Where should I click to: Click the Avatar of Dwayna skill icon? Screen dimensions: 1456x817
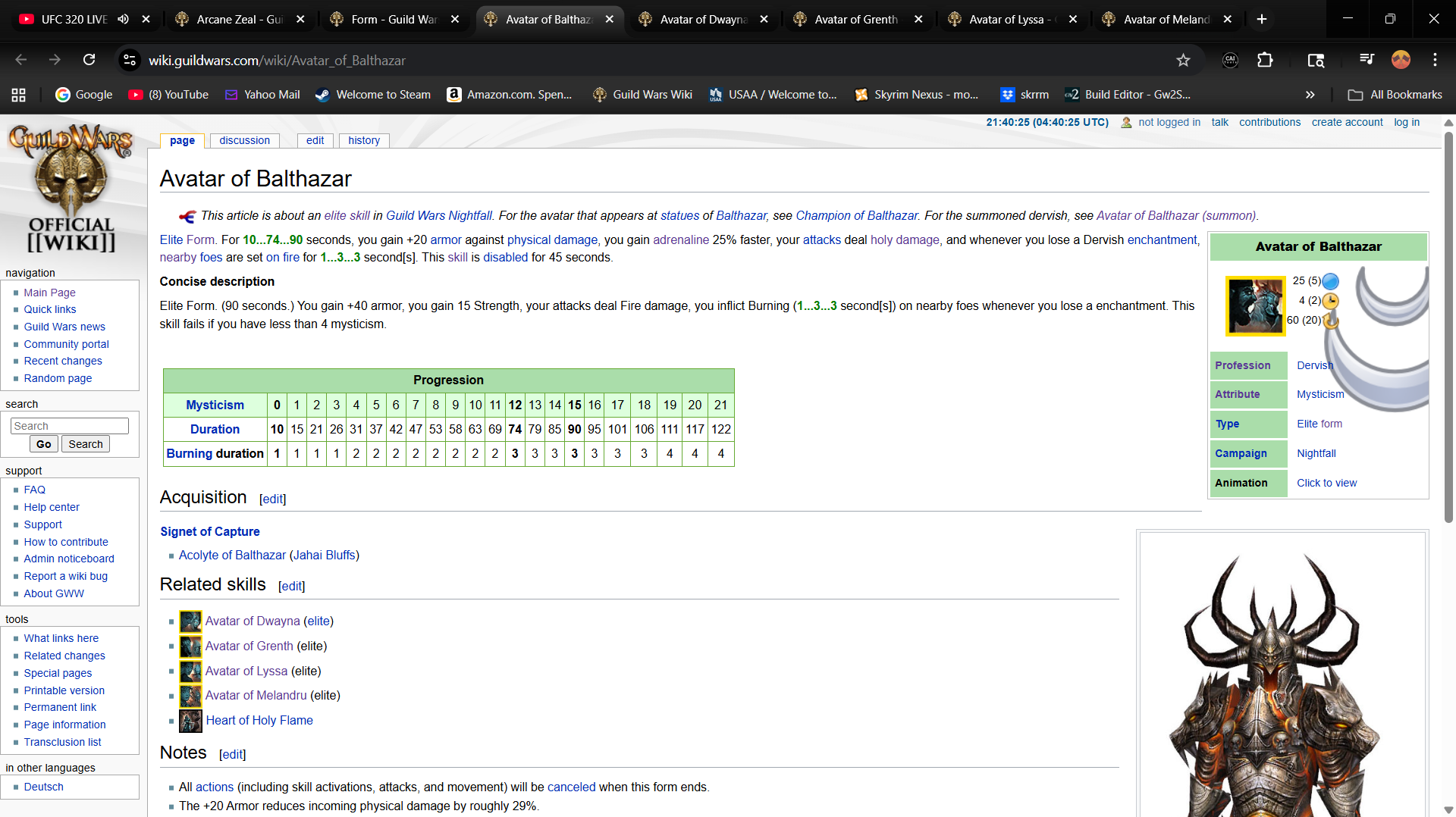click(190, 621)
